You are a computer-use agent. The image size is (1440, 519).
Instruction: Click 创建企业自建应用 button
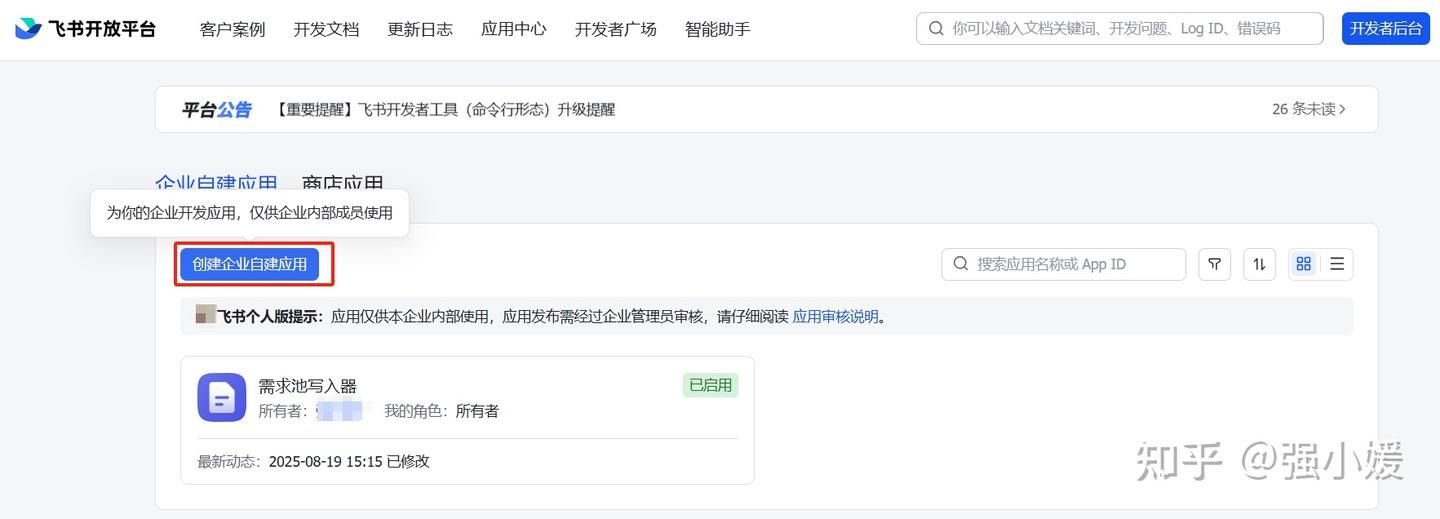click(x=250, y=264)
